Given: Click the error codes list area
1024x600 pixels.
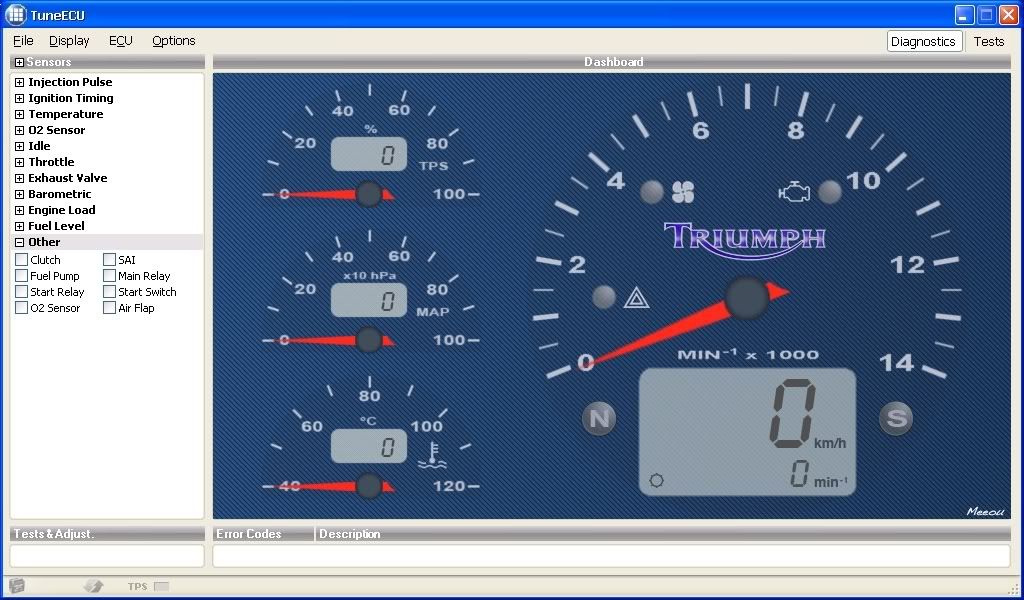Looking at the screenshot, I should tap(612, 556).
